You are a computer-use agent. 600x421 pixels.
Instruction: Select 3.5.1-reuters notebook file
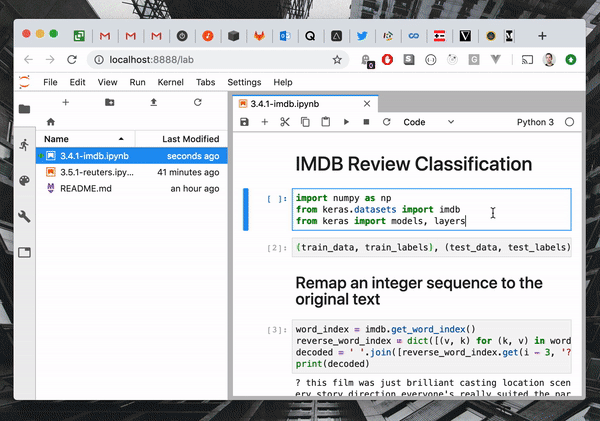click(132, 172)
